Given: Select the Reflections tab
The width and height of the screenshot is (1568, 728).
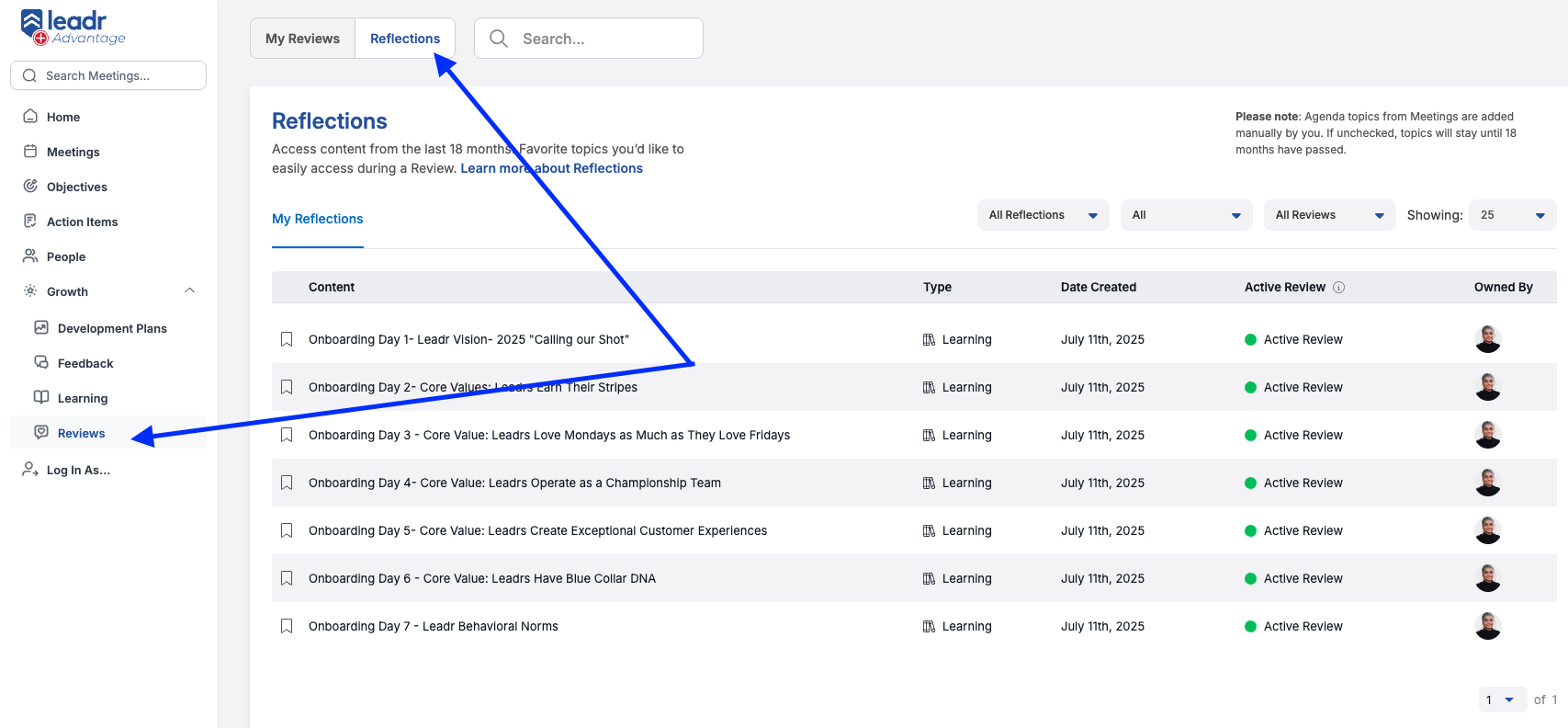Looking at the screenshot, I should 405,39.
